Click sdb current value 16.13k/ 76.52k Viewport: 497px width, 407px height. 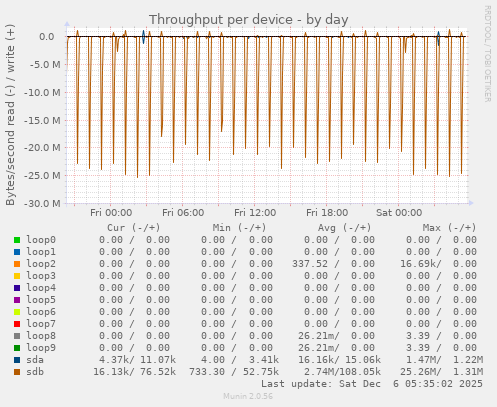(134, 372)
